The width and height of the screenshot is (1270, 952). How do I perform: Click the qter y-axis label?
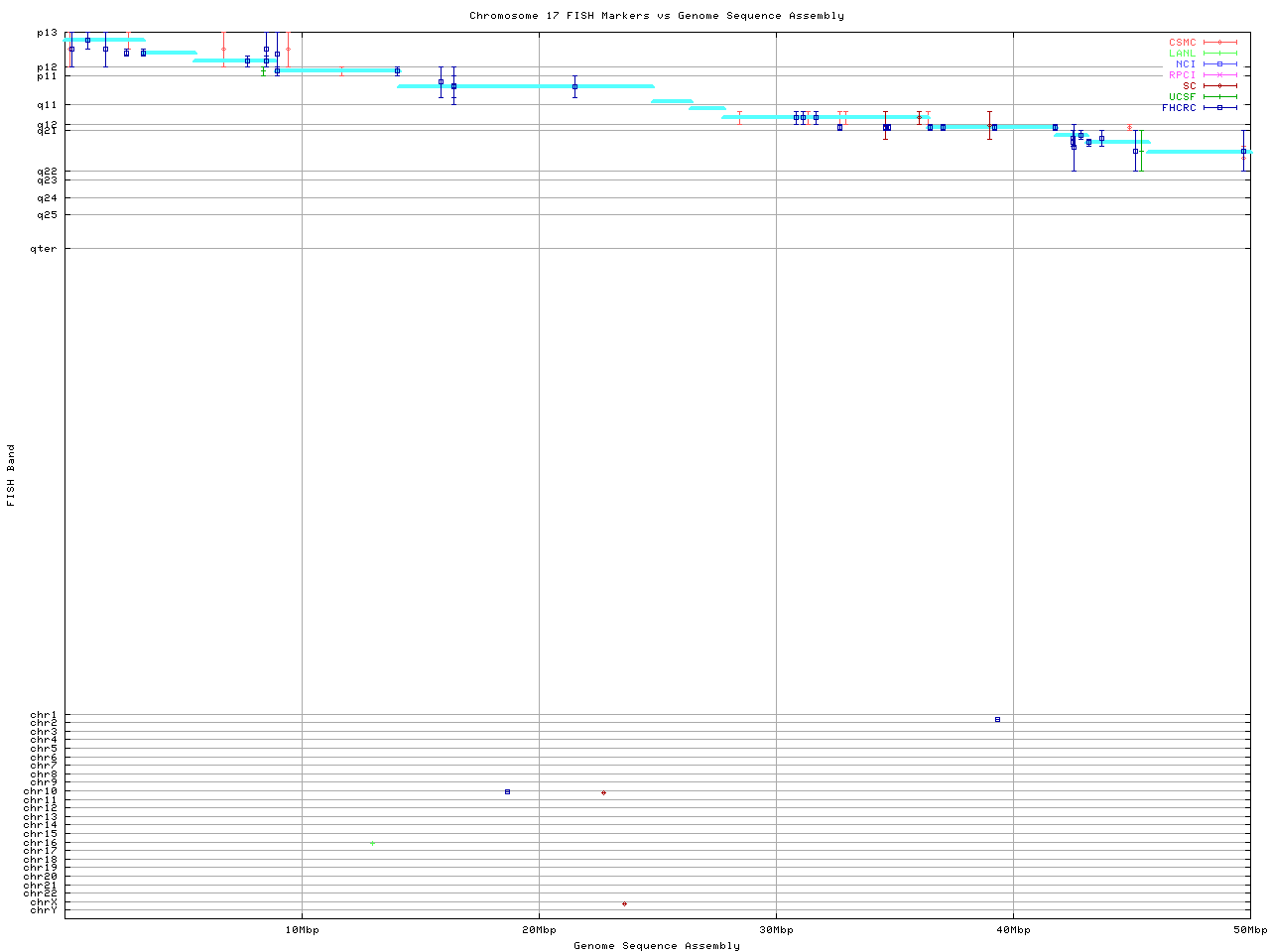click(x=43, y=249)
